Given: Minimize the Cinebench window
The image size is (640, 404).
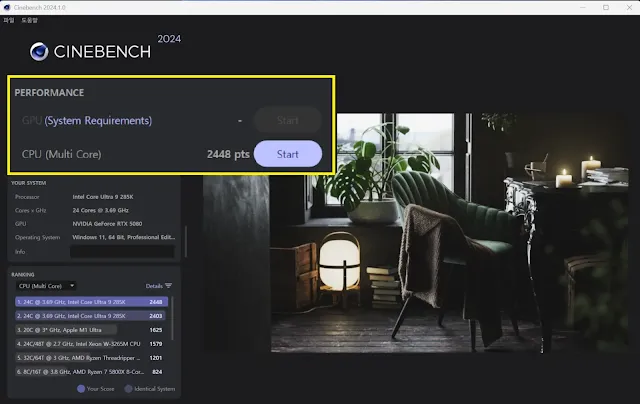Looking at the screenshot, I should click(x=583, y=7).
